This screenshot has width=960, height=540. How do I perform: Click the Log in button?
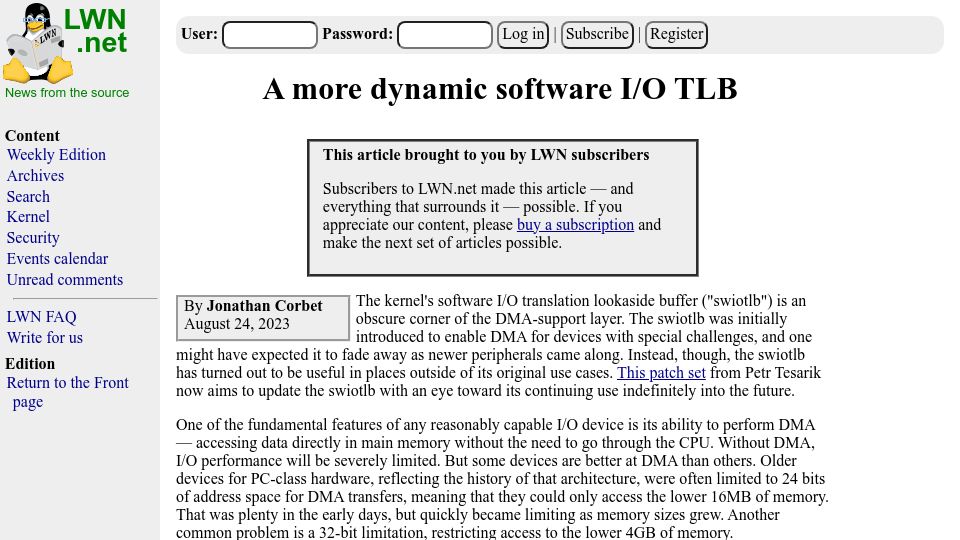tap(523, 34)
